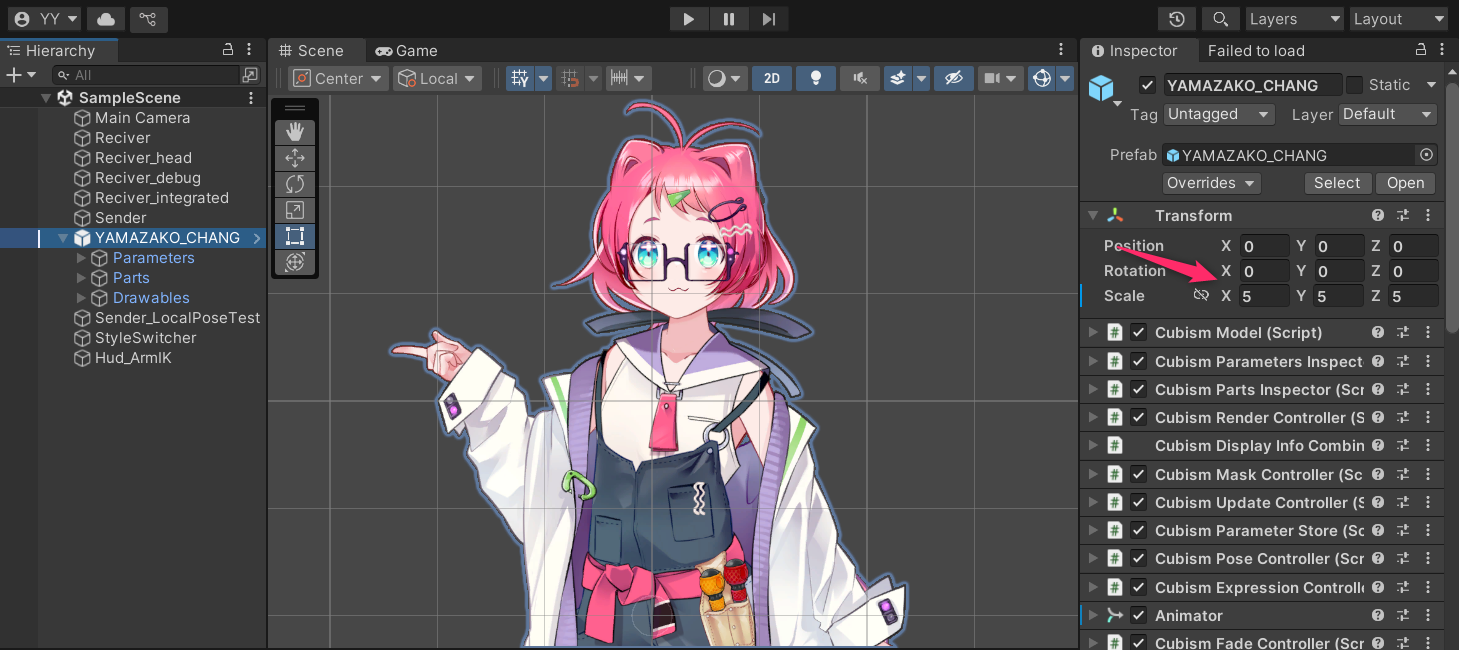This screenshot has height=650, width=1459.
Task: Open the draw mode shading dropdown
Action: 726,78
